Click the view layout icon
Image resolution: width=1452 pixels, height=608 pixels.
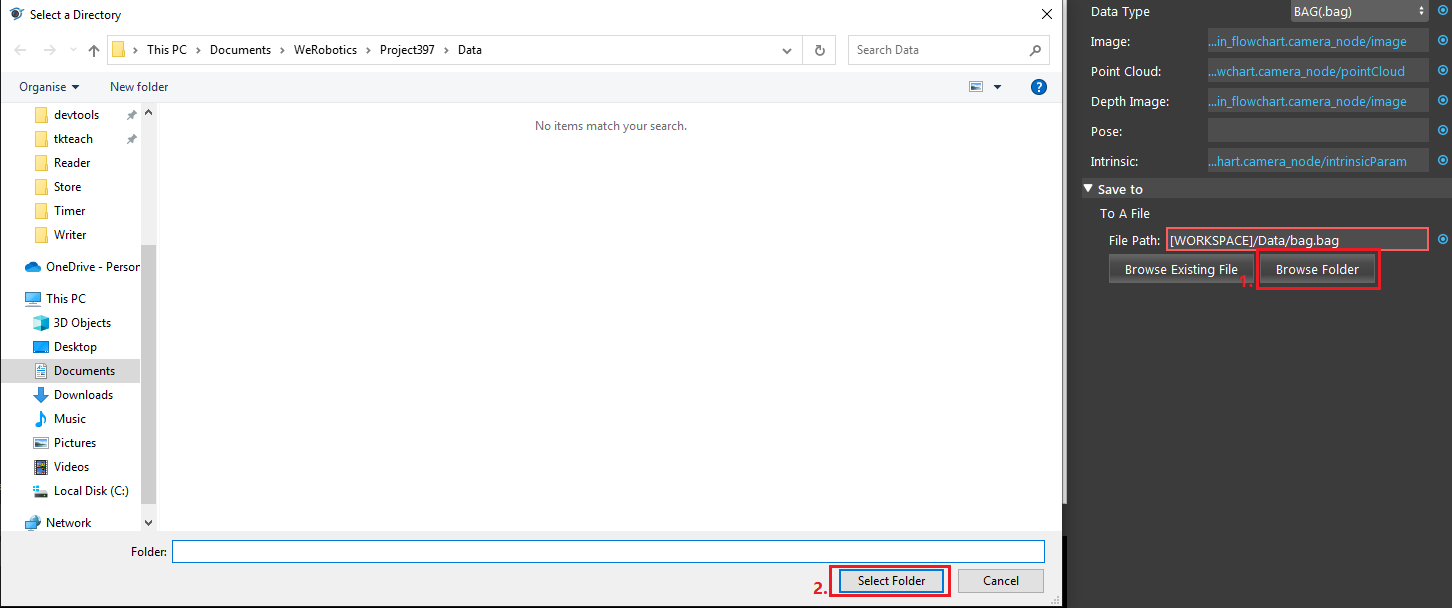pyautogui.click(x=976, y=87)
